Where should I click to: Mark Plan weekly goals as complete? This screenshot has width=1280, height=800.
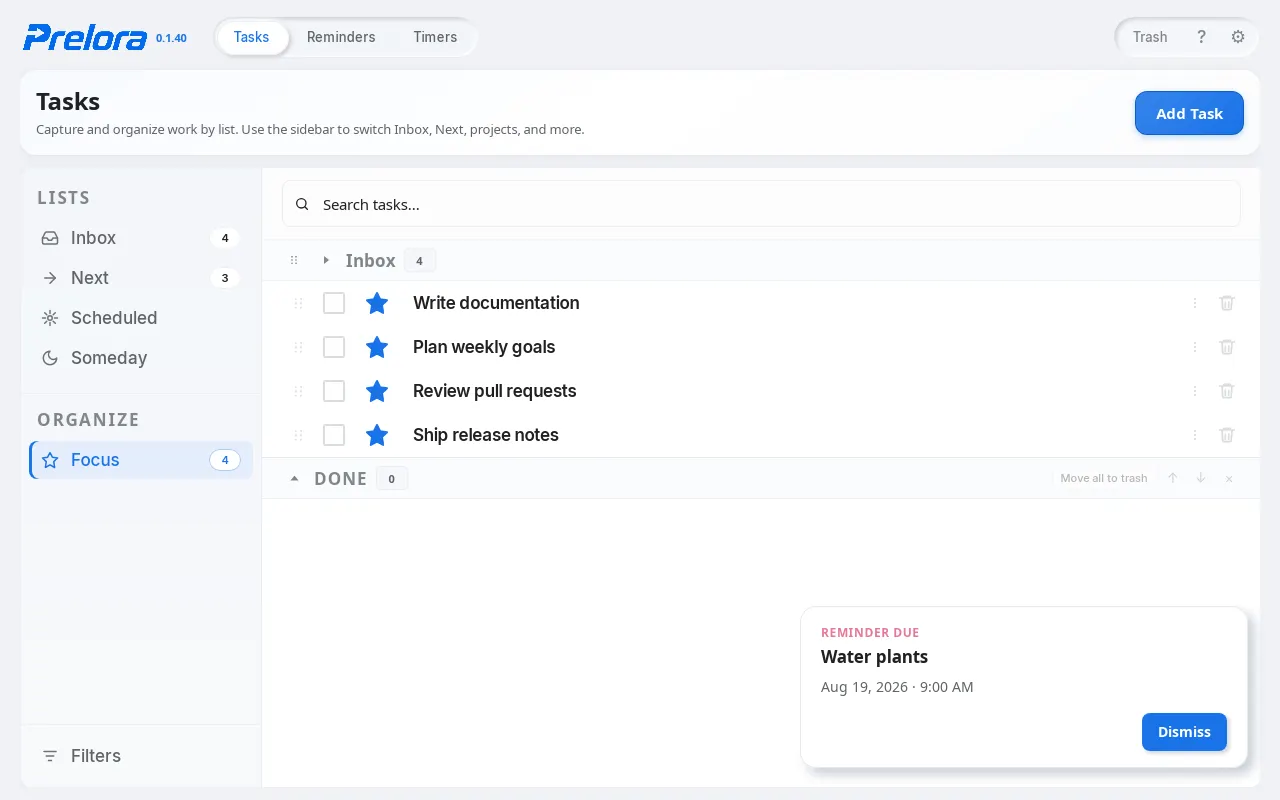334,347
